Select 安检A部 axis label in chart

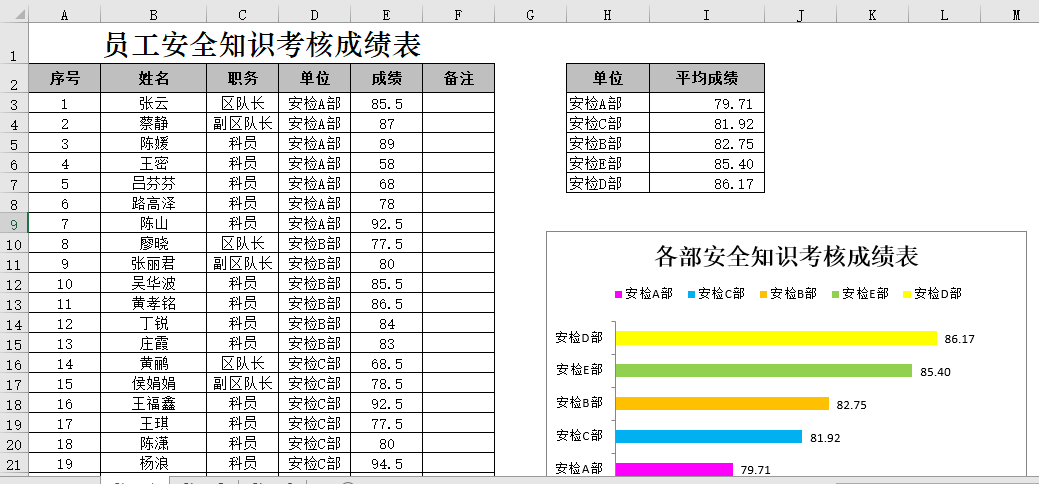click(x=579, y=469)
